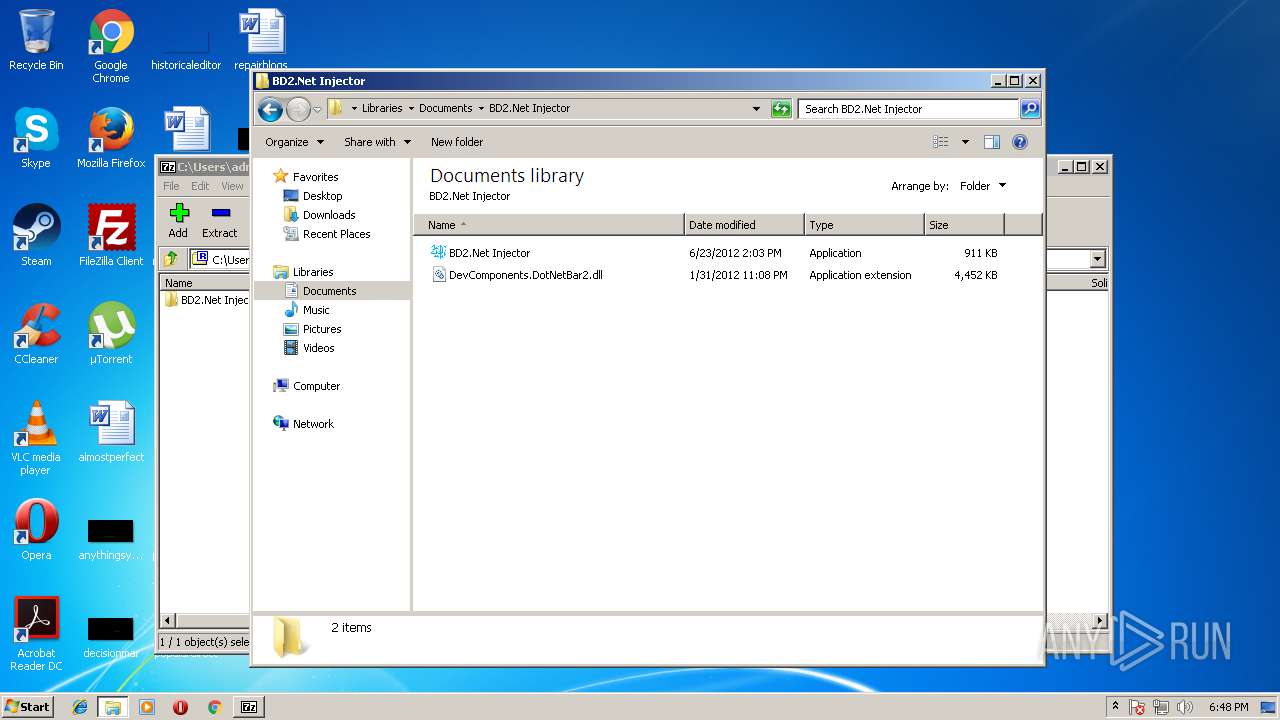Open Videos library in navigation pane
Viewport: 1280px width, 720px height.
(x=318, y=348)
